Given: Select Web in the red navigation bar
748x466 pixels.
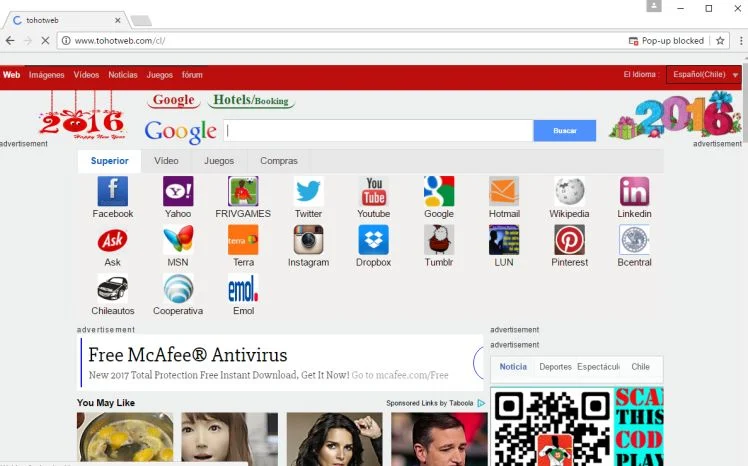Looking at the screenshot, I should pos(11,75).
